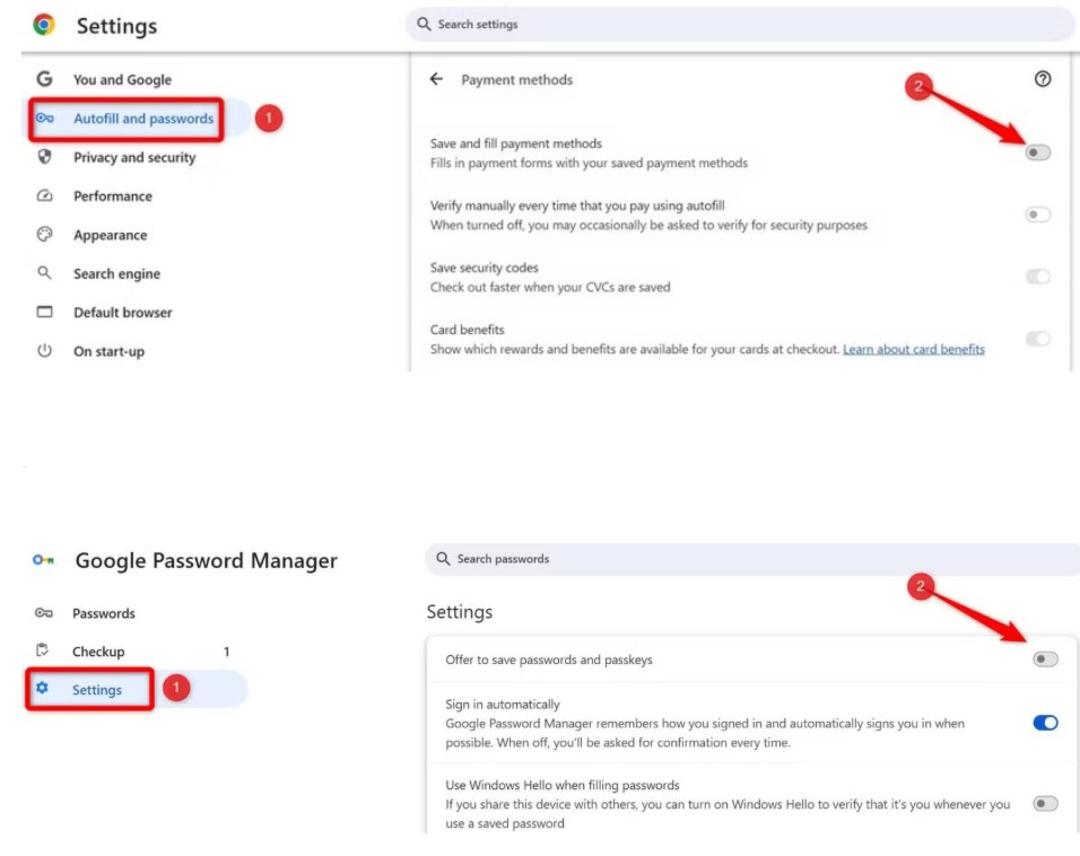Click the Appearance palette icon
This screenshot has width=1080, height=856.
coord(45,234)
